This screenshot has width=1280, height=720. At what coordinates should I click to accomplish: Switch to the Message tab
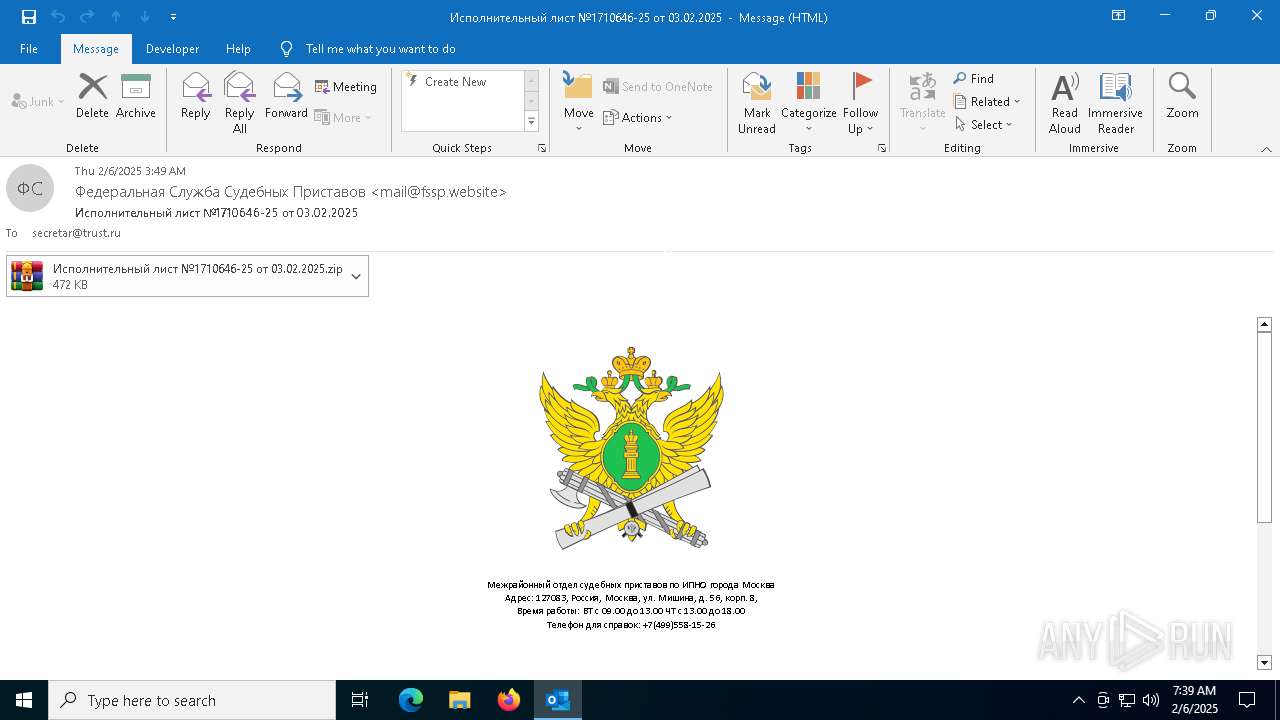point(96,49)
